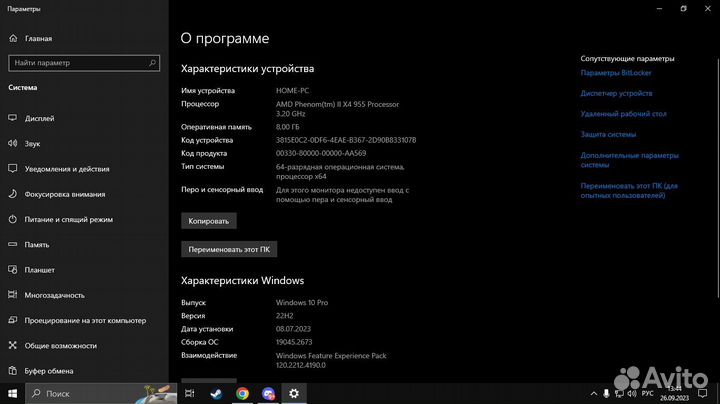Viewport: 720px width, 404px height.
Task: Open Google Chrome from taskbar
Action: [242, 394]
